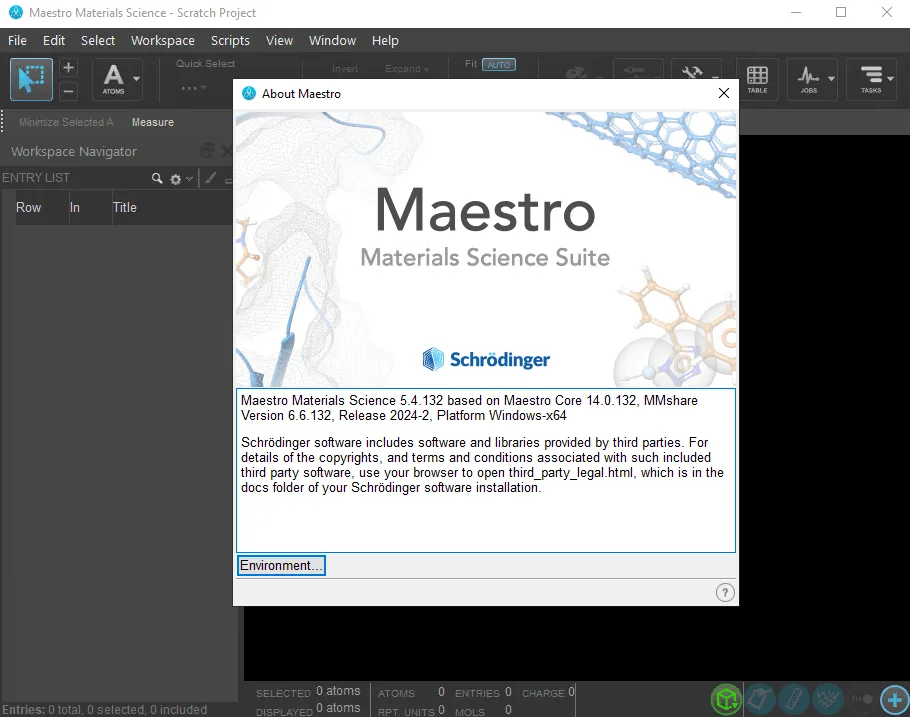
Task: Click the Environment... button
Action: 281,565
